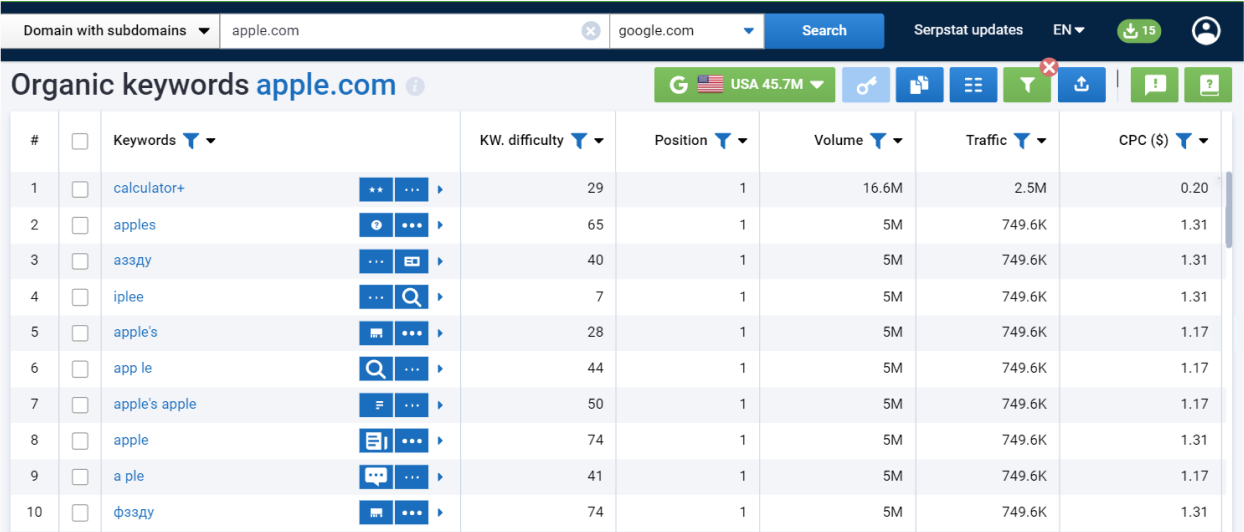This screenshot has width=1244, height=532.
Task: Remove active filter via red X badge
Action: pyautogui.click(x=1048, y=67)
